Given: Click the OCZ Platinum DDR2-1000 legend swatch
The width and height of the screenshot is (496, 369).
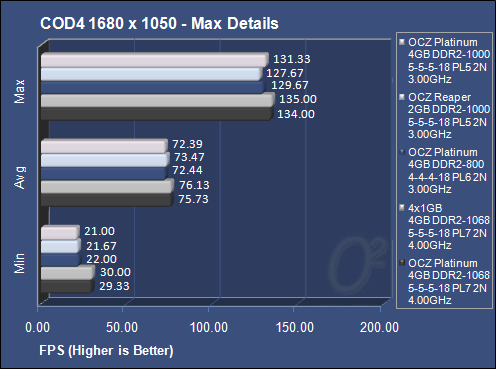Looking at the screenshot, I should 402,42.
